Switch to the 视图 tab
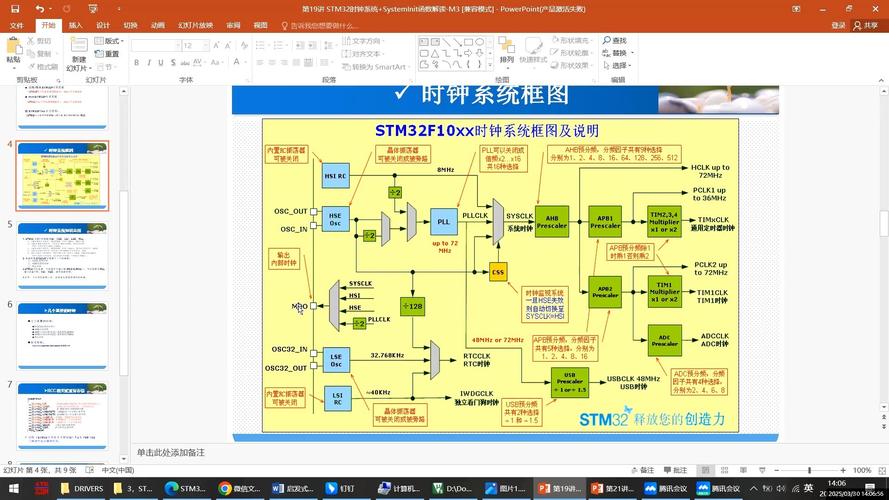 point(260,26)
